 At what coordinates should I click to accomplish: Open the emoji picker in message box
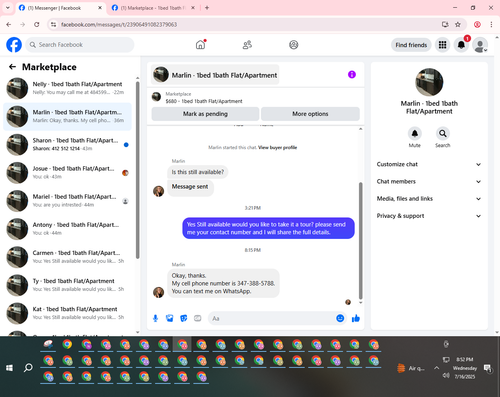(340, 318)
